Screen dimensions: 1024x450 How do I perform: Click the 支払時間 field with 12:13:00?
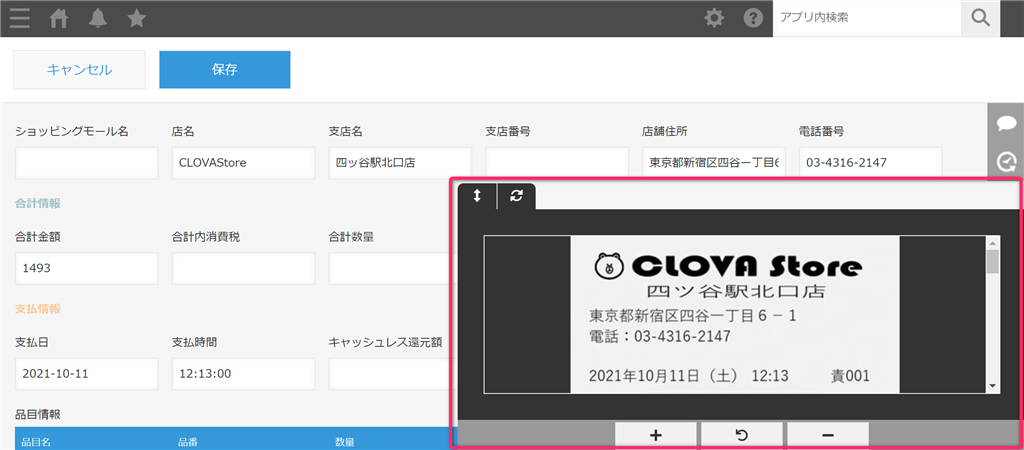click(x=244, y=374)
